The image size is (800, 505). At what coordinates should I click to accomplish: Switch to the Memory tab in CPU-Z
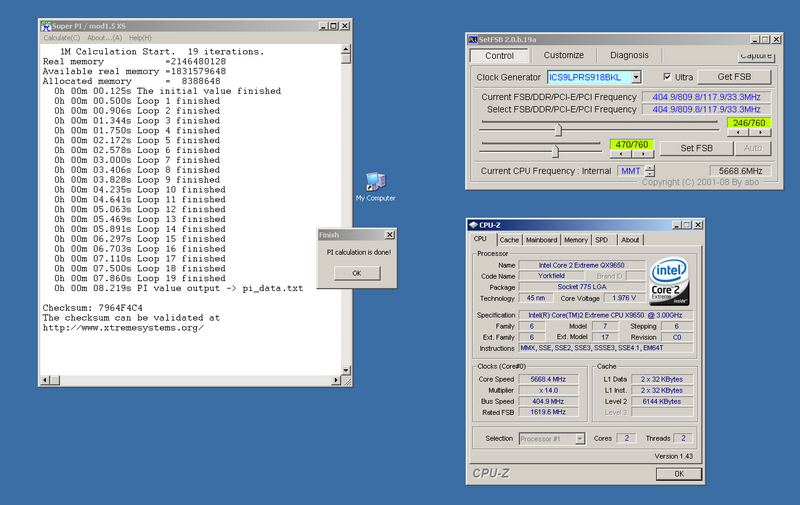pos(575,240)
